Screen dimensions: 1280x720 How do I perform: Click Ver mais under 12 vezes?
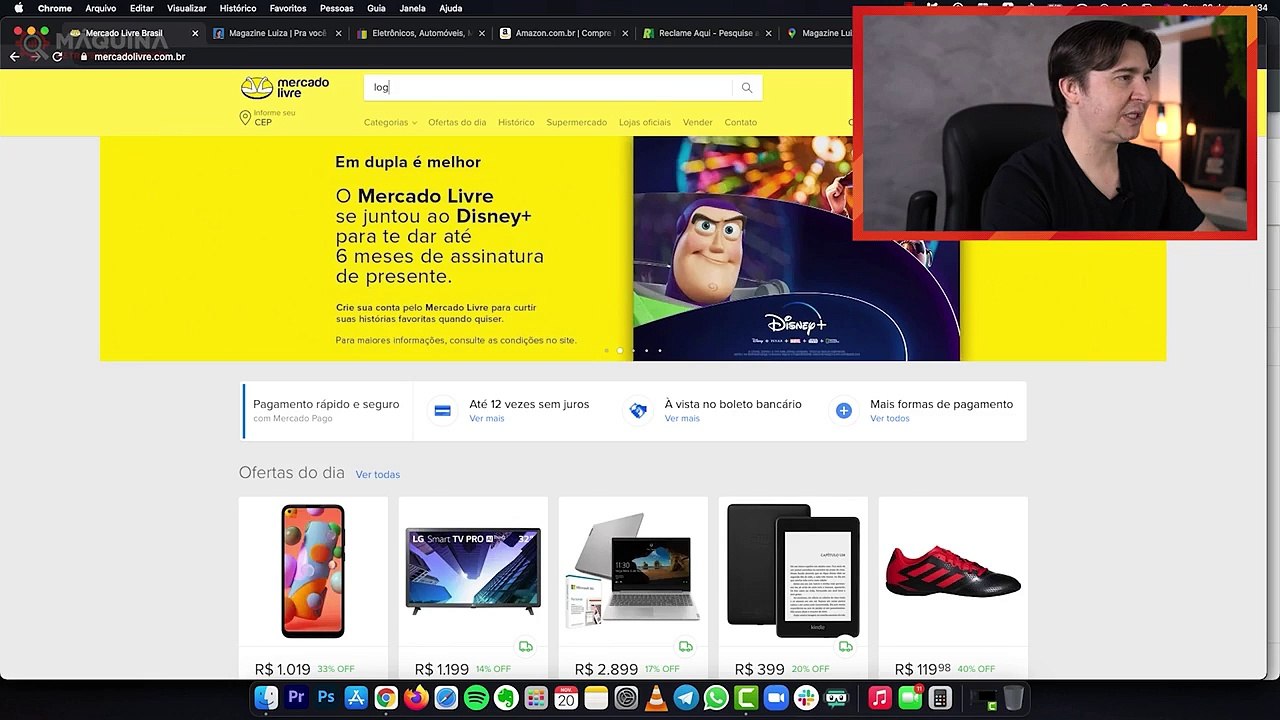point(487,418)
